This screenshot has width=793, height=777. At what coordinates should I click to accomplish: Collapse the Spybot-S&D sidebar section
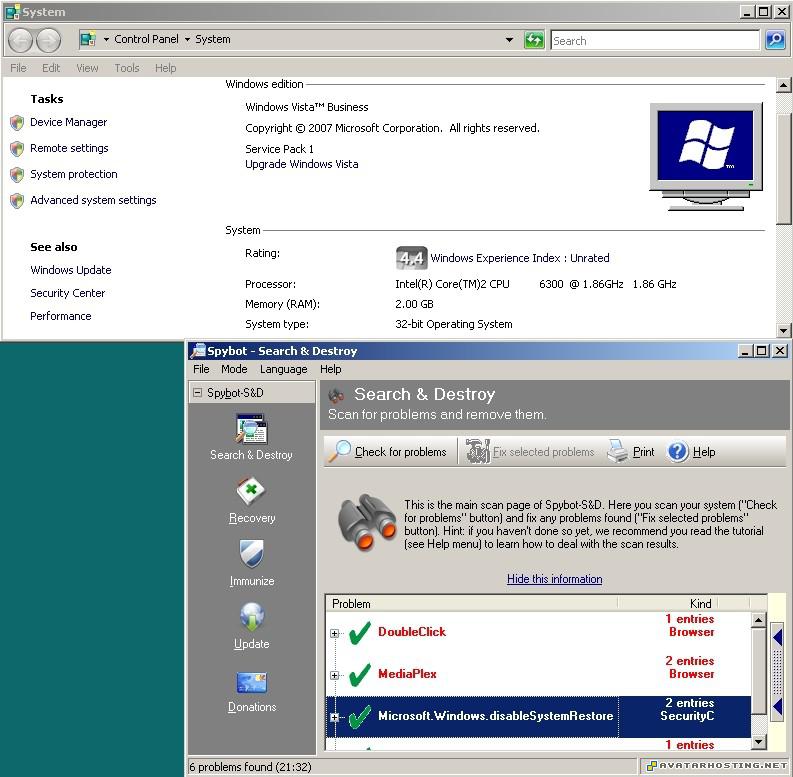pos(198,393)
